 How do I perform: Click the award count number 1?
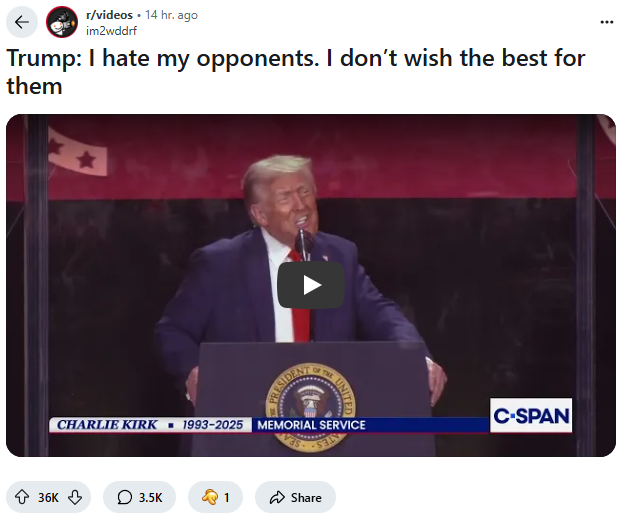(227, 497)
